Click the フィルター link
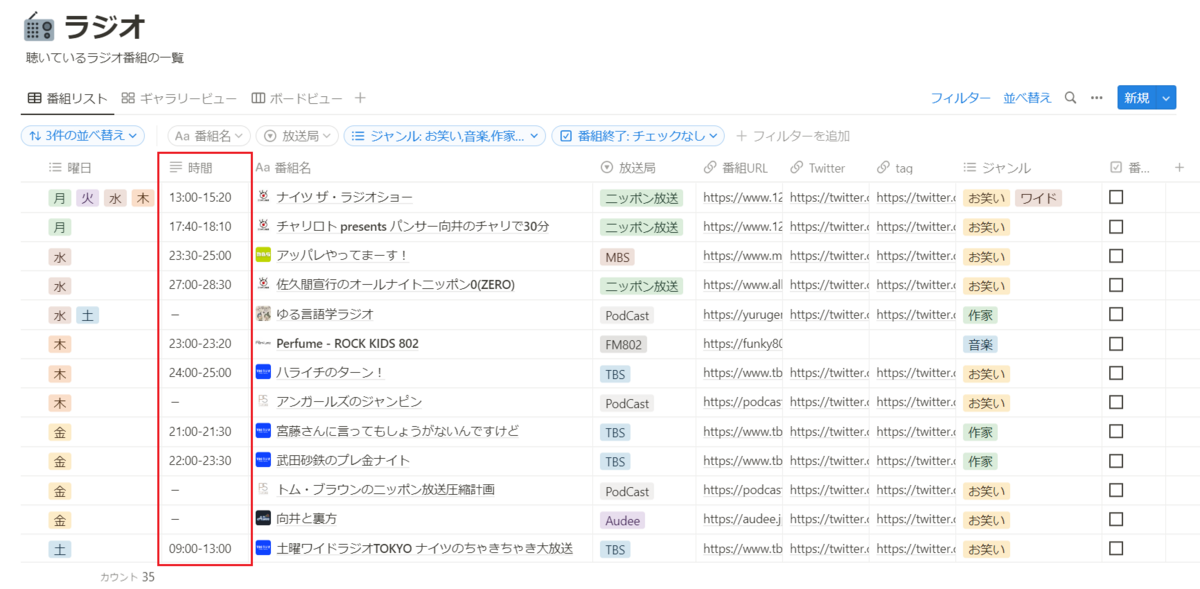The height and width of the screenshot is (589, 1200). [961, 98]
